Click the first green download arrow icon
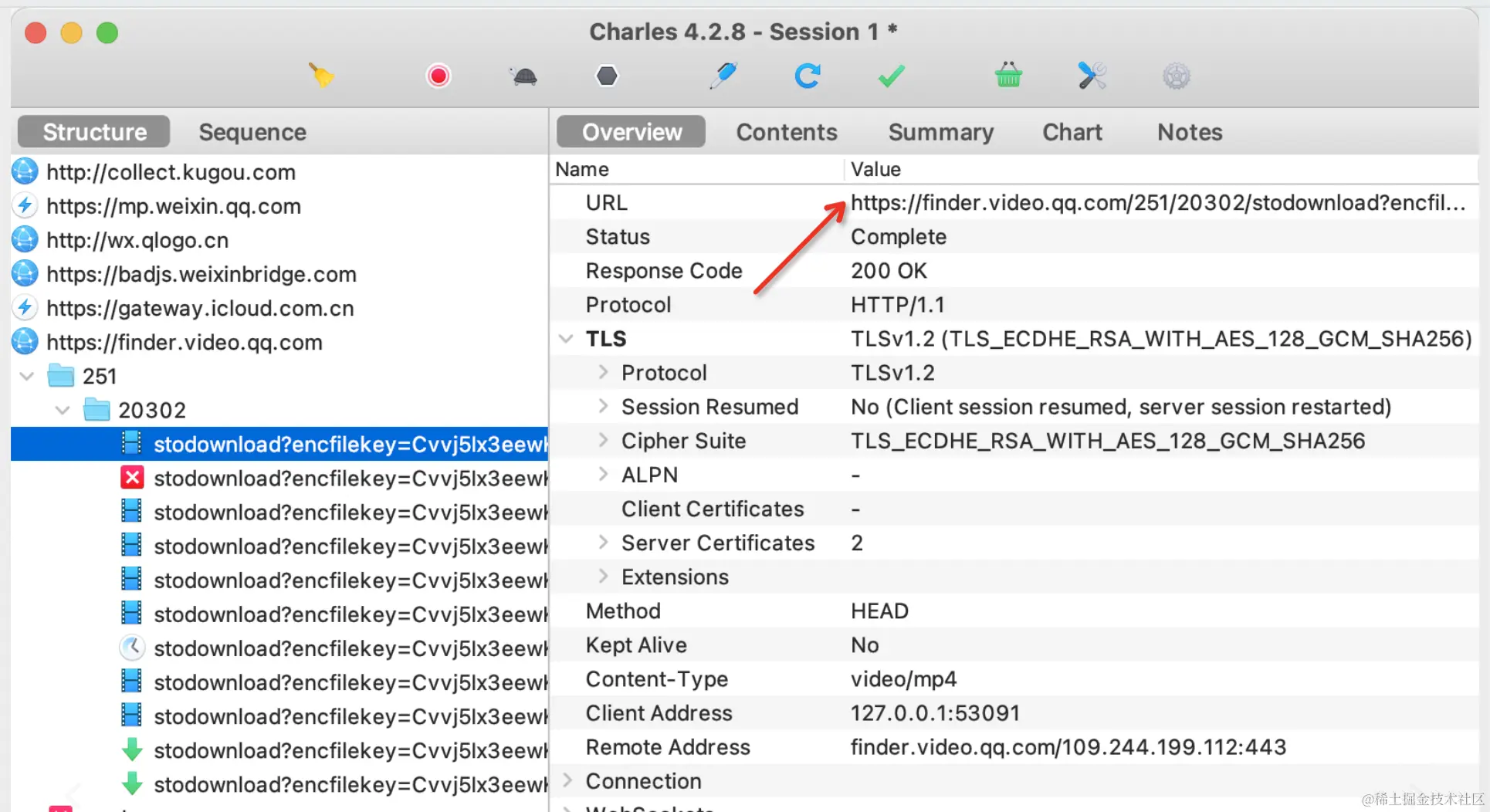 pos(132,749)
